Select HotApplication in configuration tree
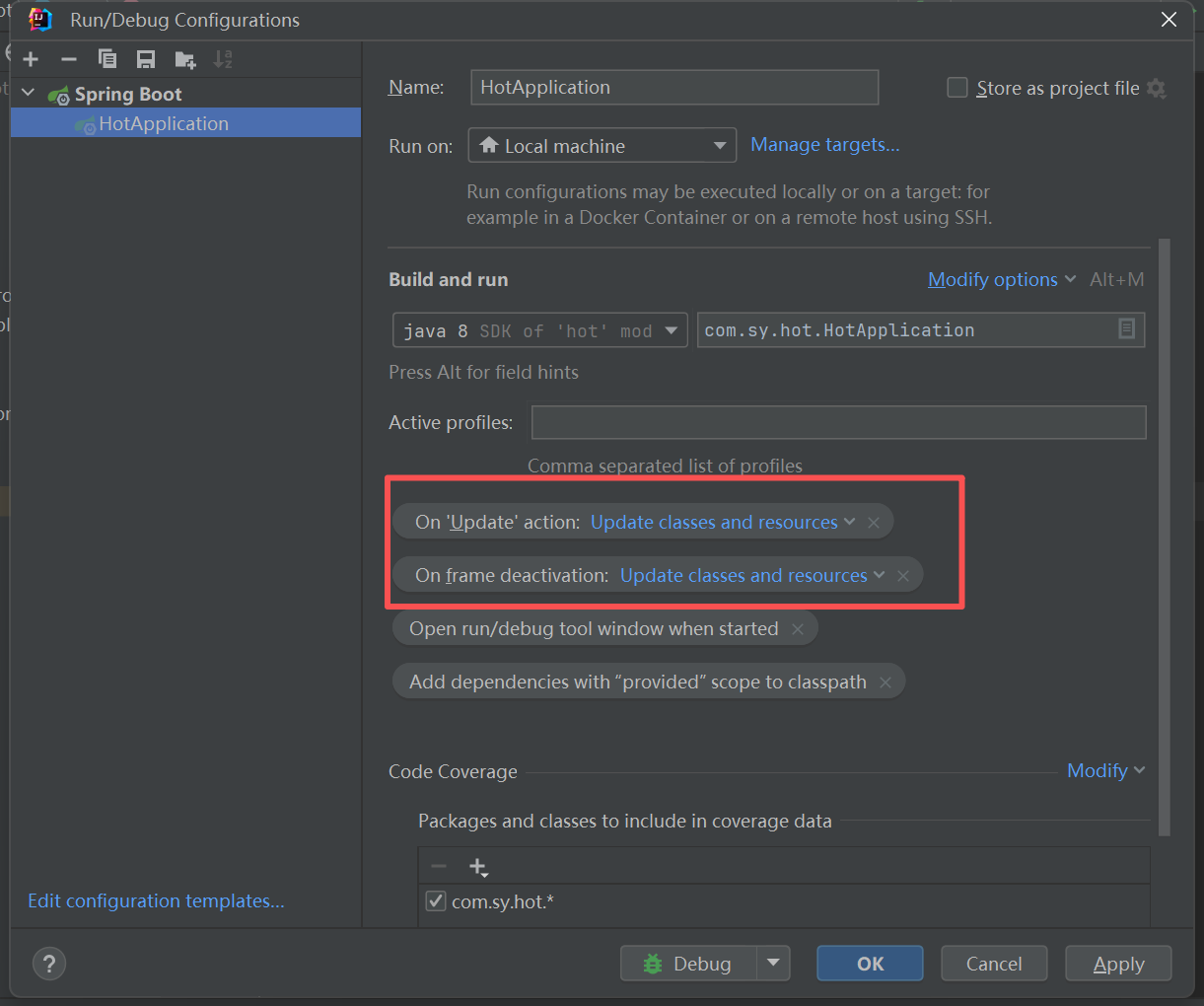The image size is (1204, 1006). point(185,123)
